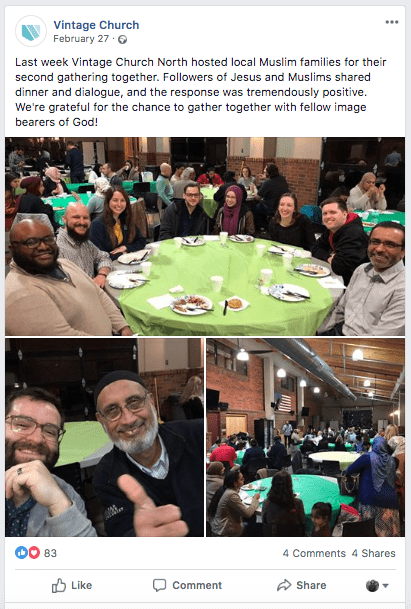Click the Vintage Church profile logo
411x609 pixels.
pyautogui.click(x=31, y=31)
